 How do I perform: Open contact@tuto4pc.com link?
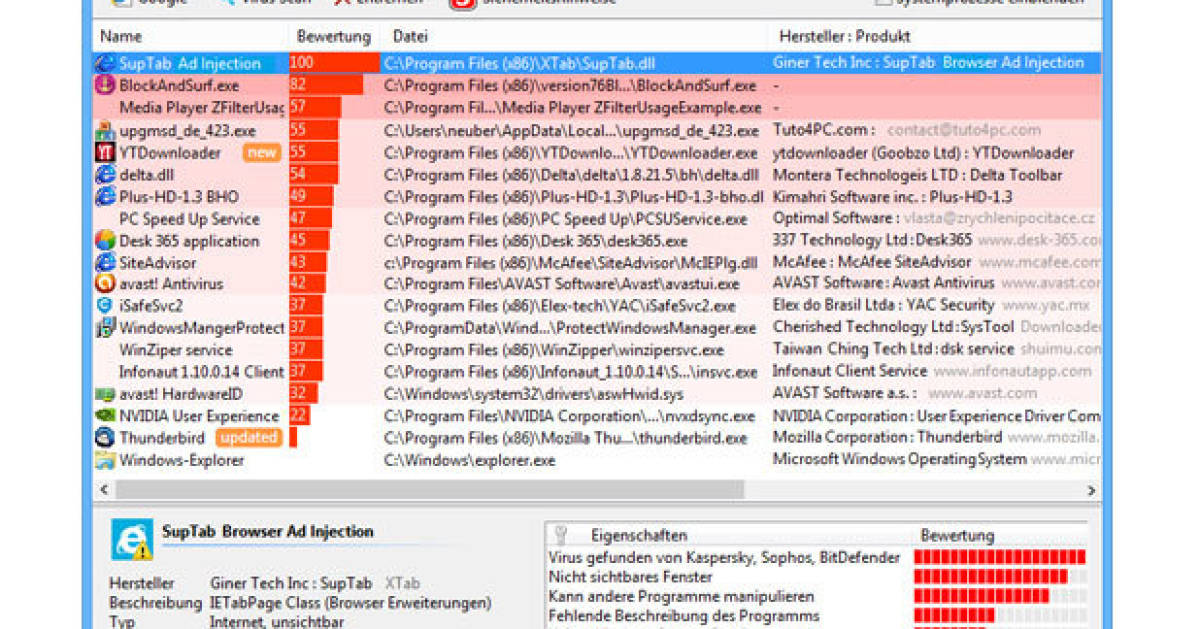[963, 131]
